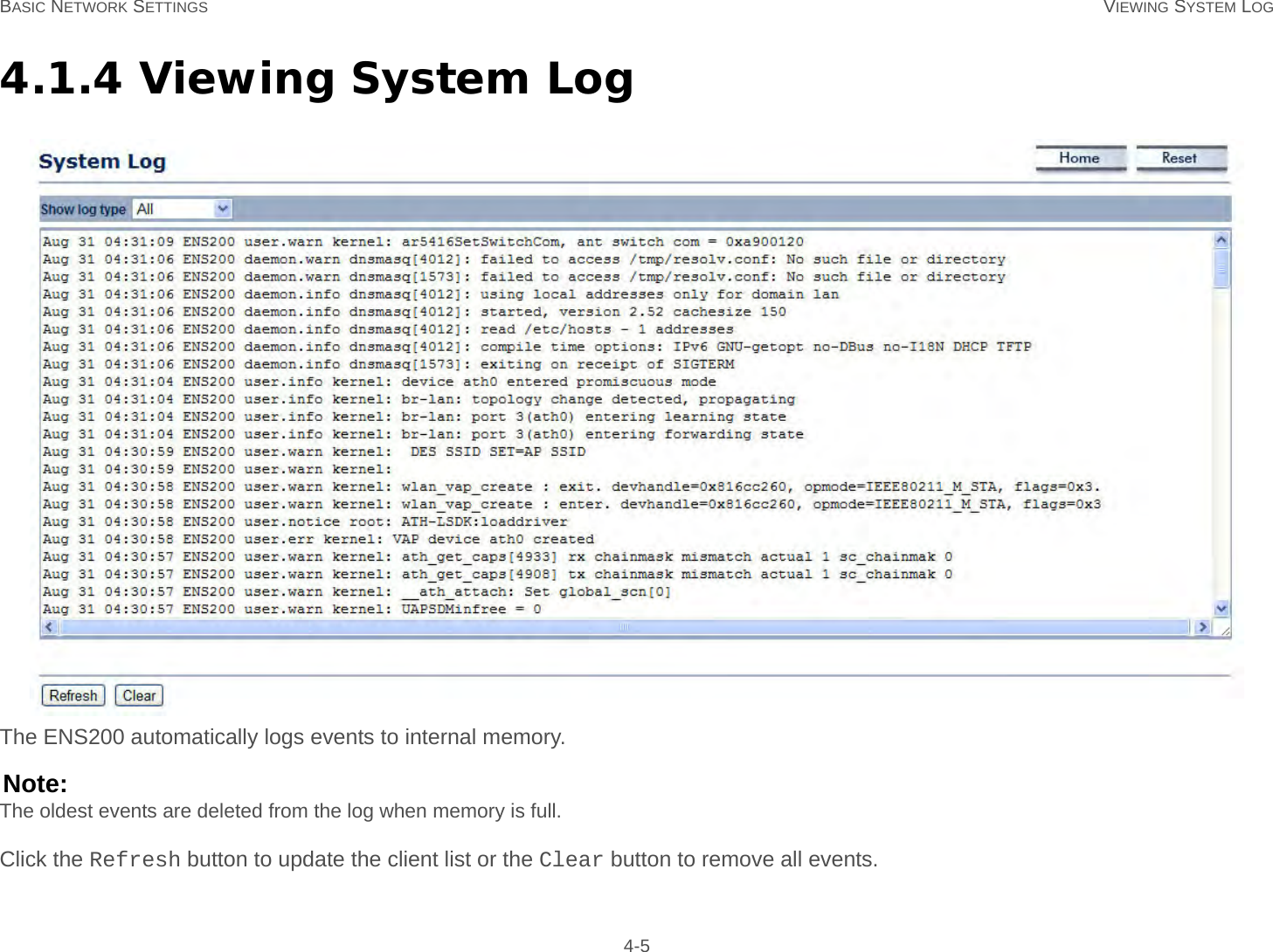Click log line 'using local addresses only for domain lan'
The height and width of the screenshot is (952, 1273).
(441, 294)
